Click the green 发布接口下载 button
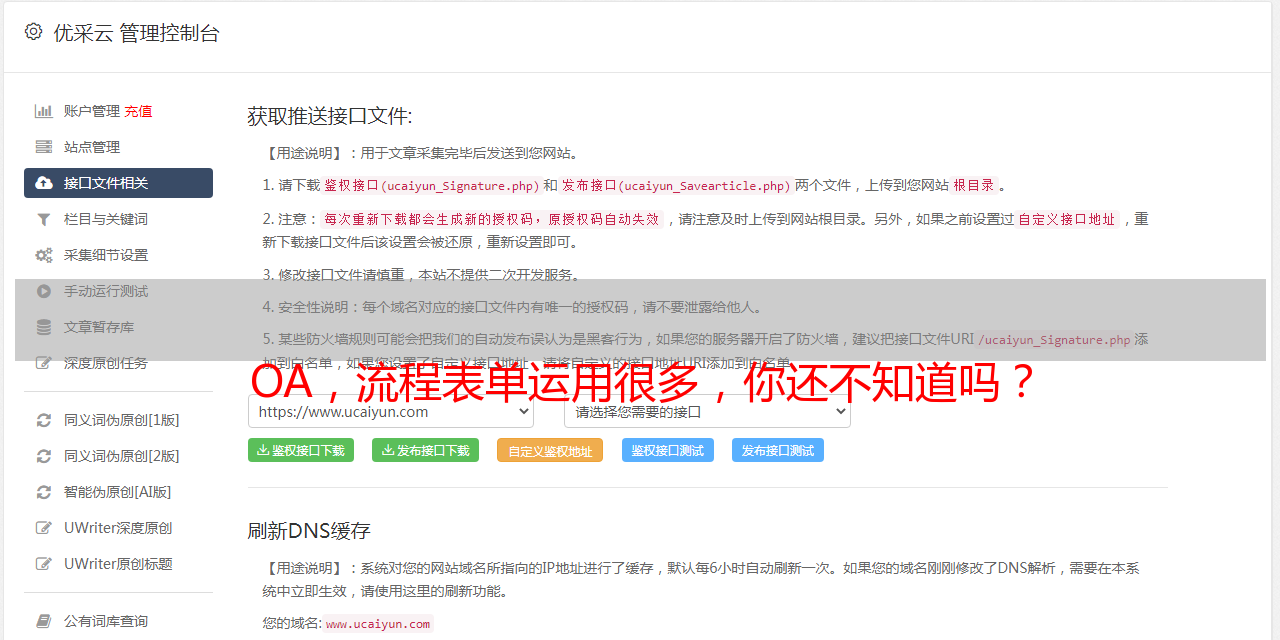 [426, 450]
